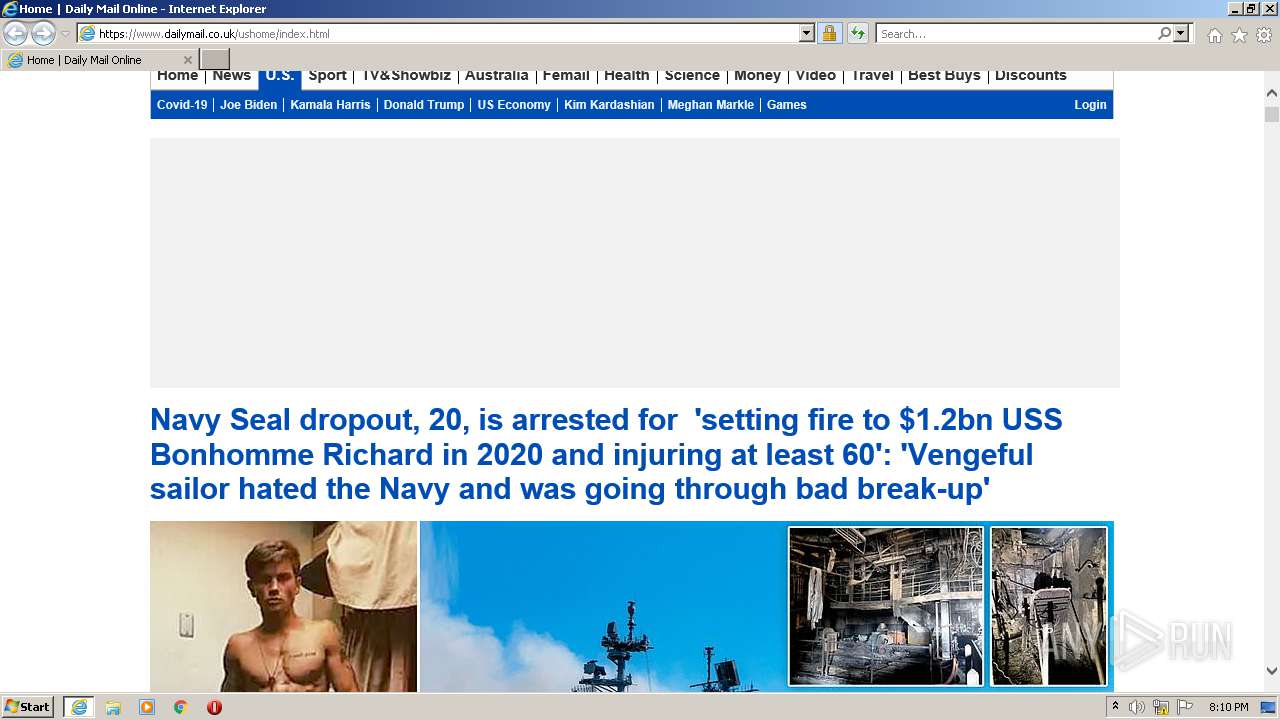
Task: Open the Travel section
Action: point(873,76)
